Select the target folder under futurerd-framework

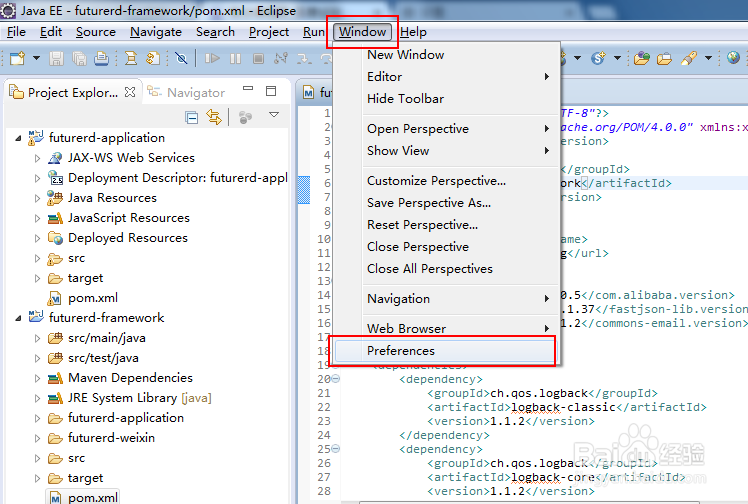85,478
